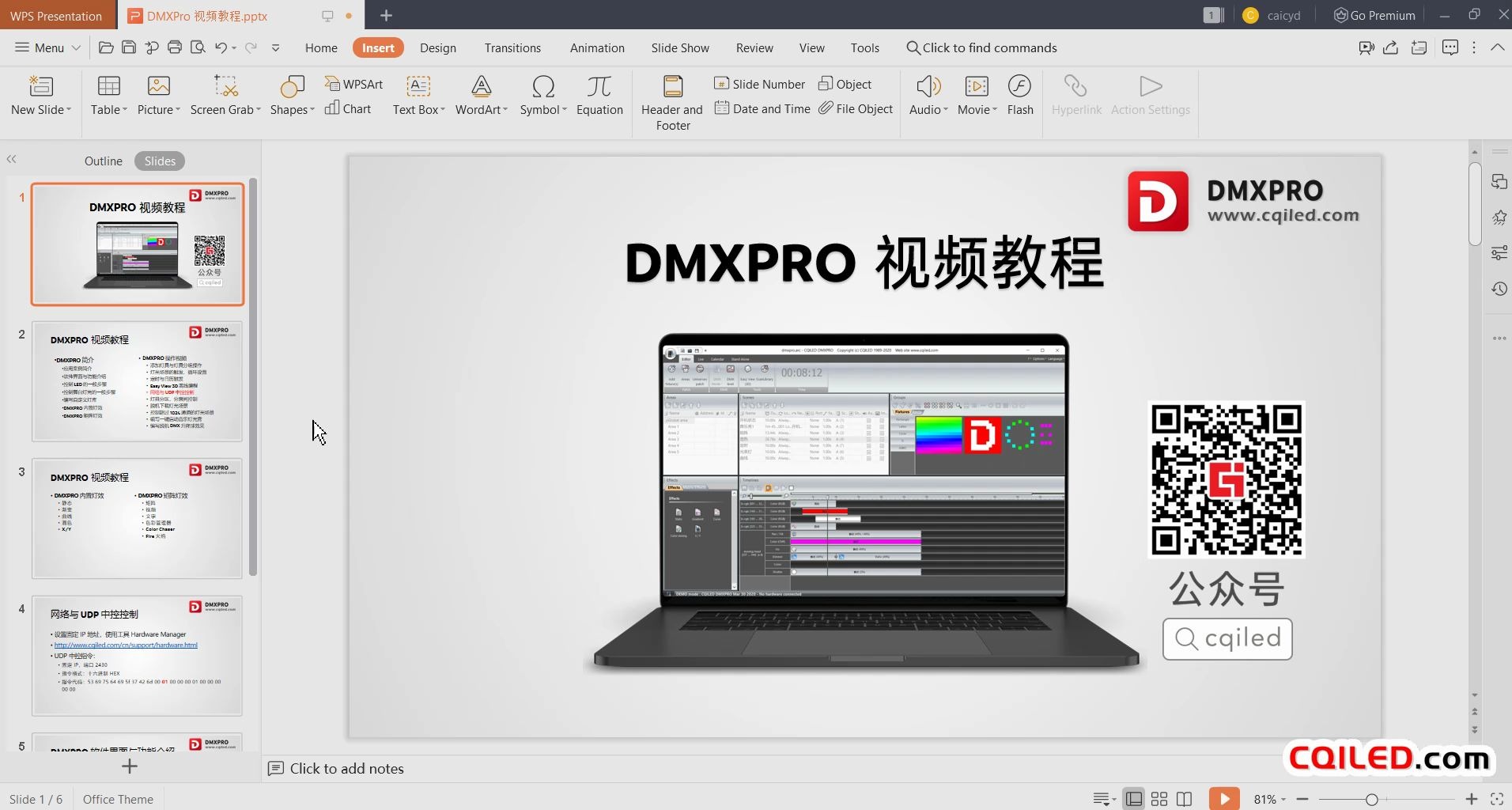Open Print Preview icon
The image size is (1512, 810).
198,47
